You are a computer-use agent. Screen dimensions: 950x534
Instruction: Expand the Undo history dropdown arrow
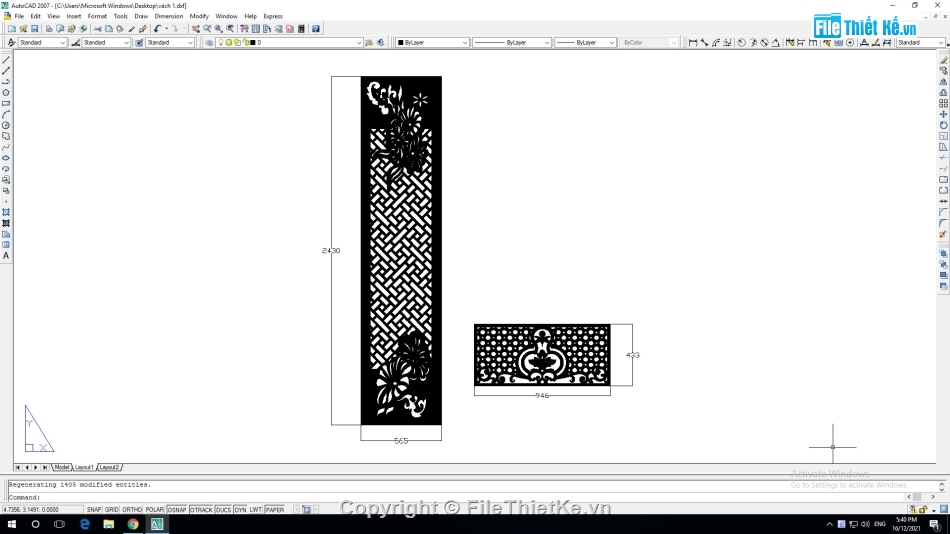pos(167,28)
